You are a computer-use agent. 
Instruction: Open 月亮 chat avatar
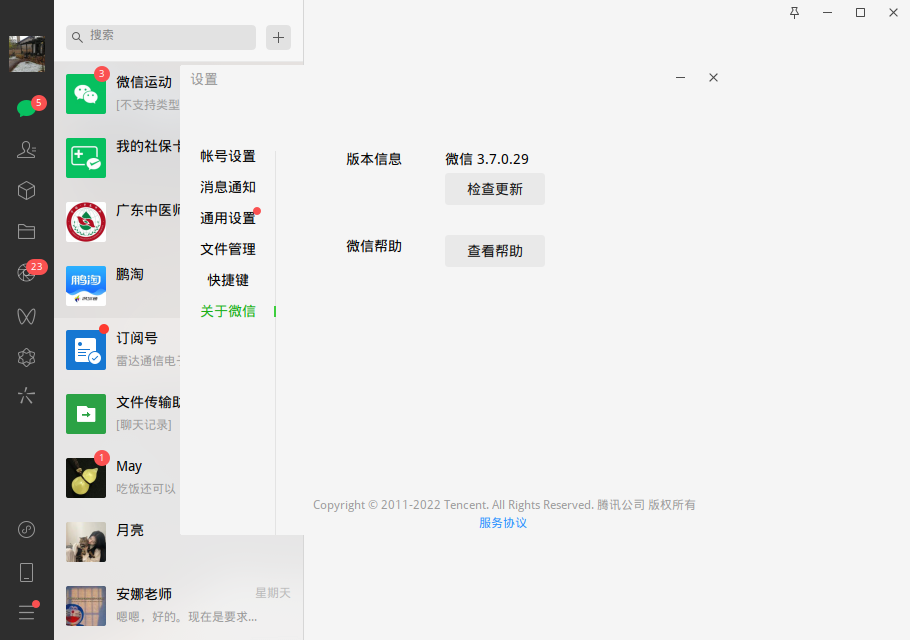click(x=86, y=542)
